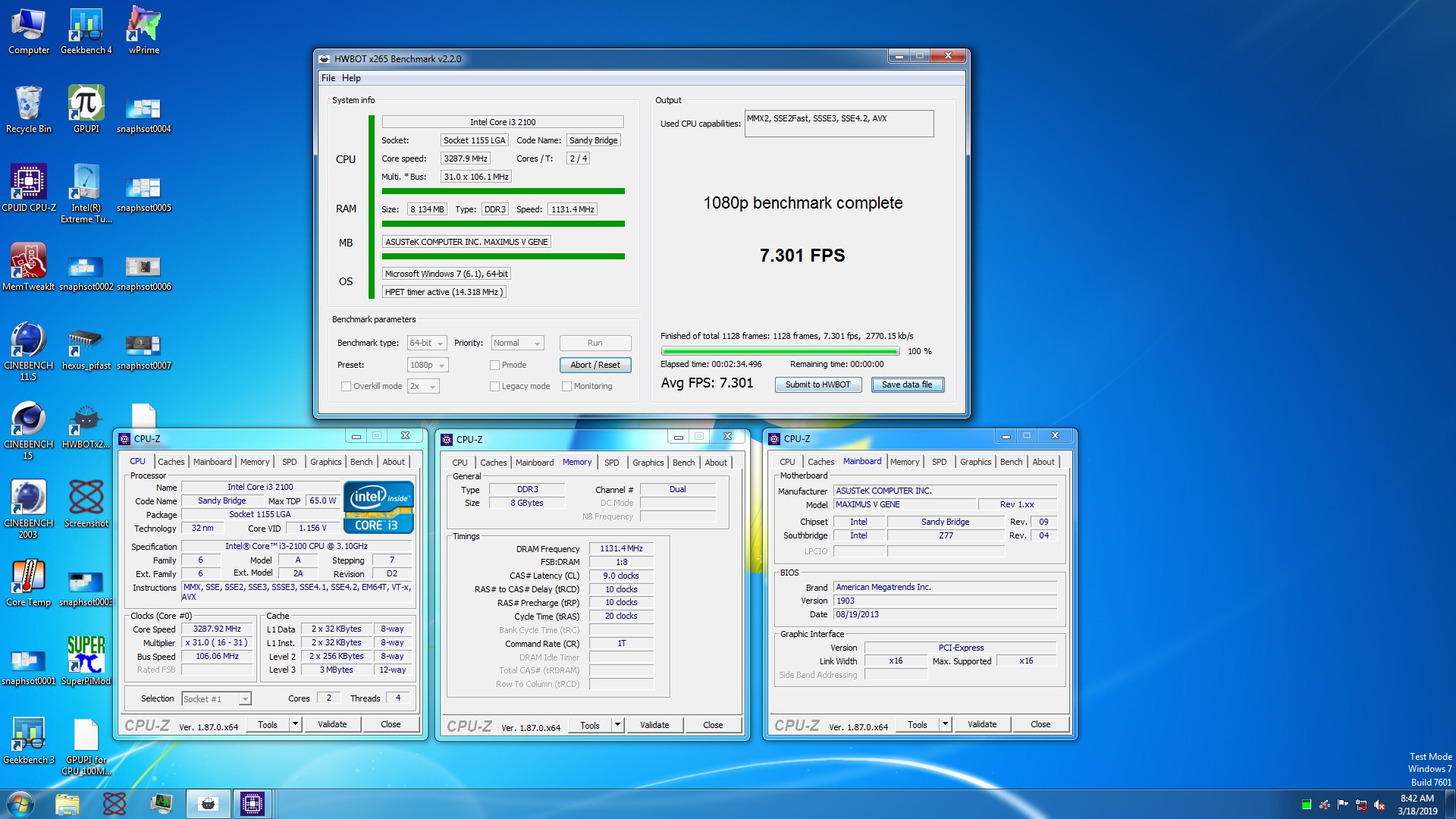Launch CINEBENCH 11.5 desktop shortcut
Screen dimensions: 1456x819
coord(29,352)
